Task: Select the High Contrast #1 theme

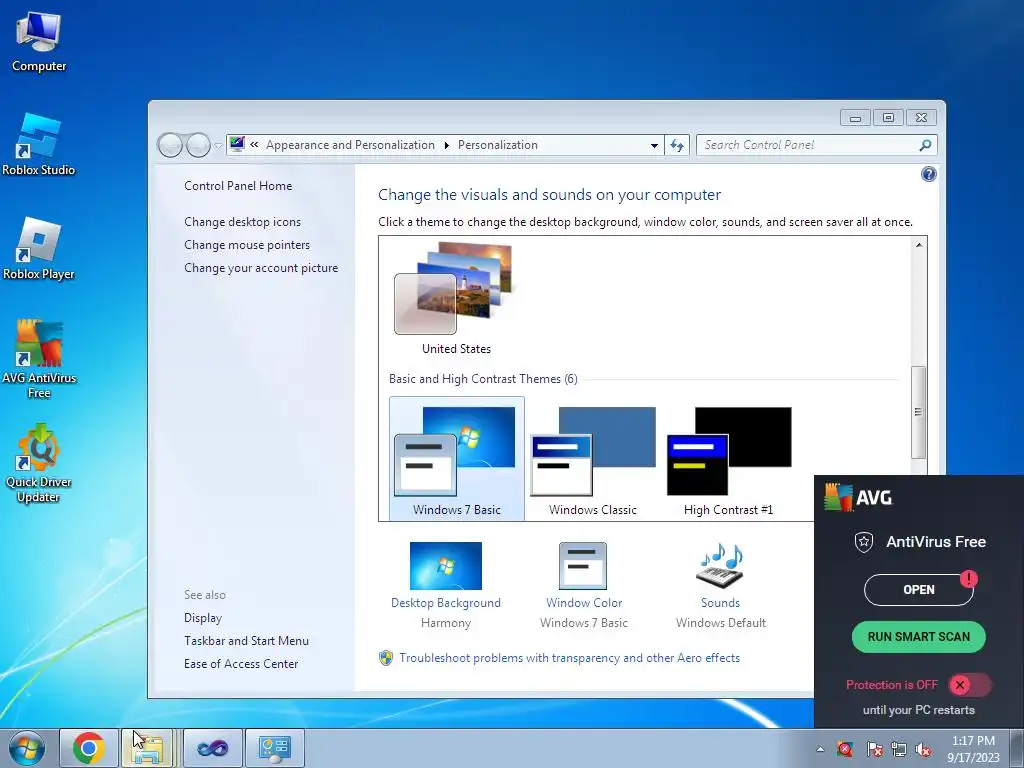Action: [x=728, y=458]
